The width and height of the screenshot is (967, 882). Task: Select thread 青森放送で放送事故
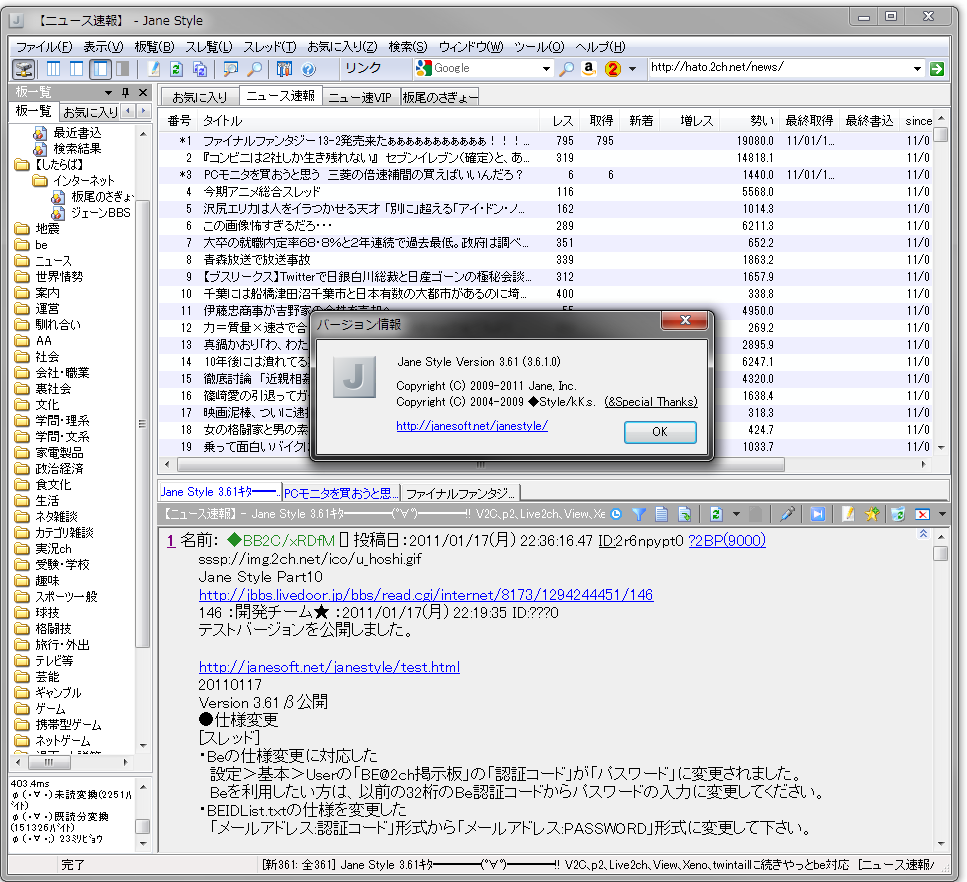(257, 260)
